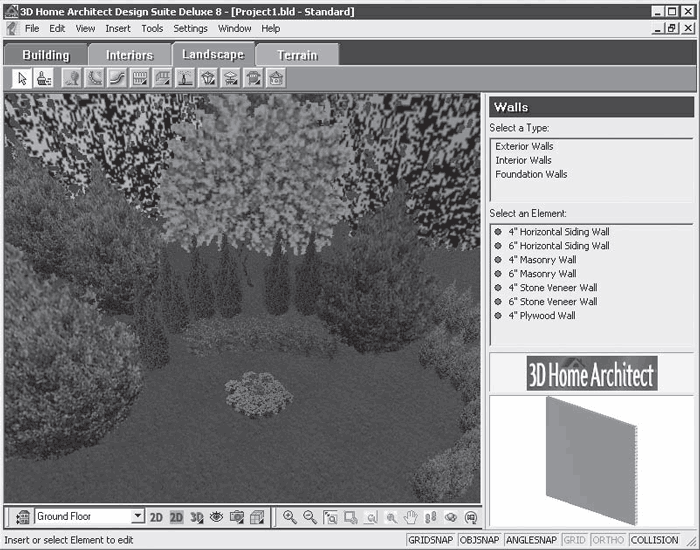Open the wireframe cube display mode flyout

coord(257,517)
